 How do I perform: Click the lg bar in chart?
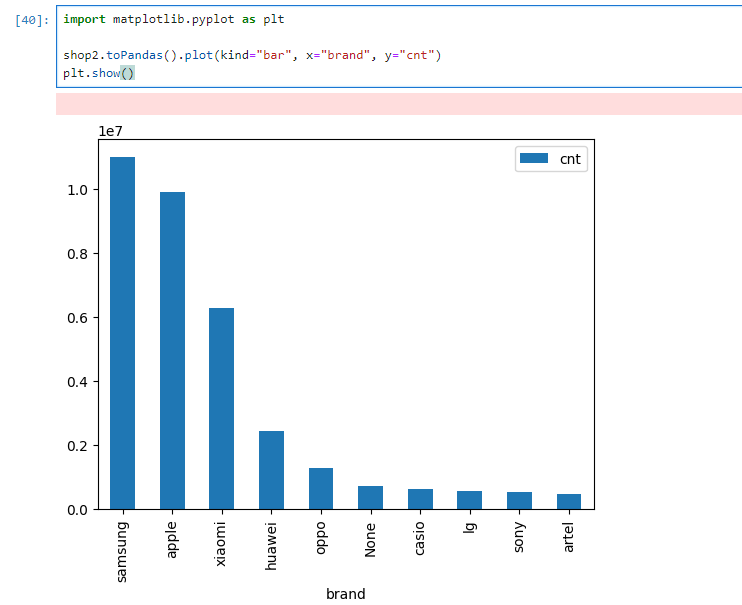(469, 500)
